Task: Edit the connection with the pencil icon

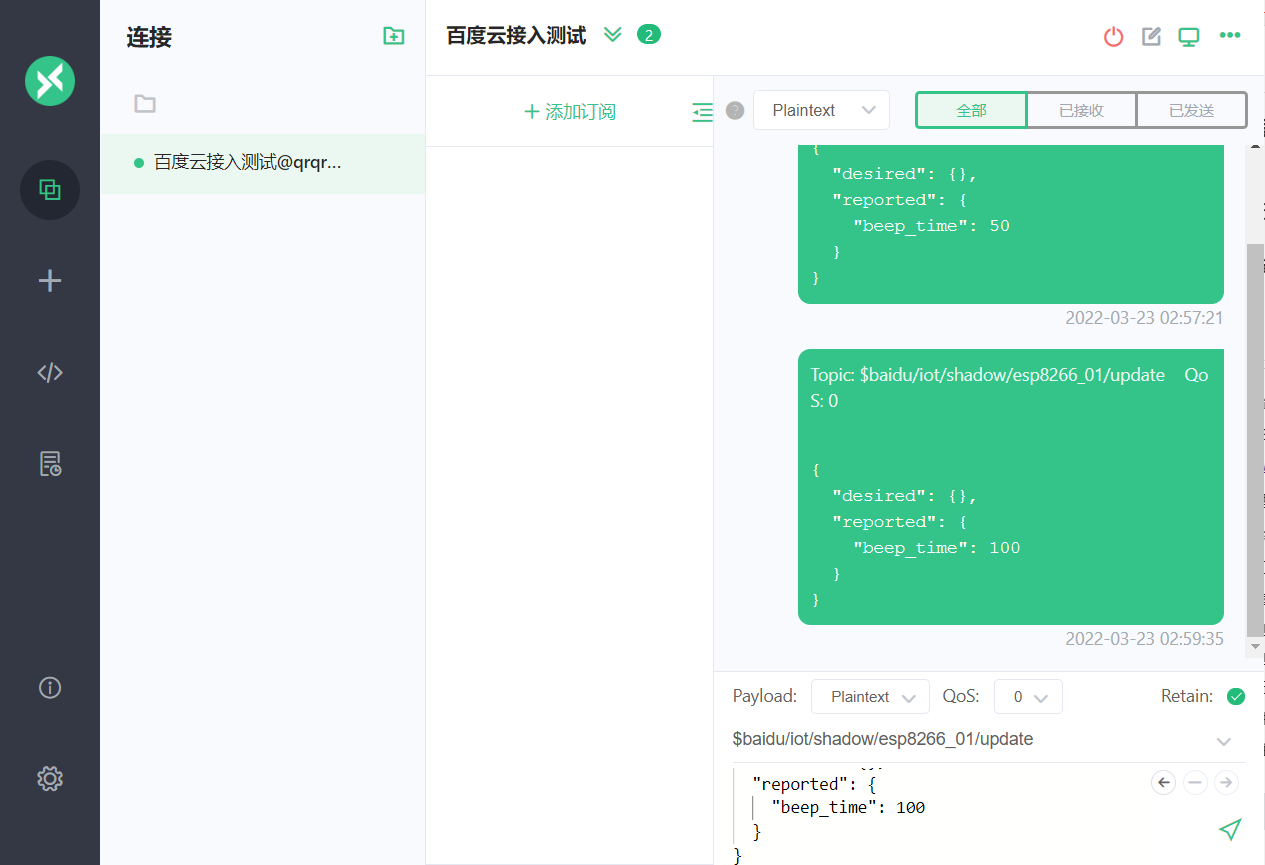Action: (x=1150, y=35)
